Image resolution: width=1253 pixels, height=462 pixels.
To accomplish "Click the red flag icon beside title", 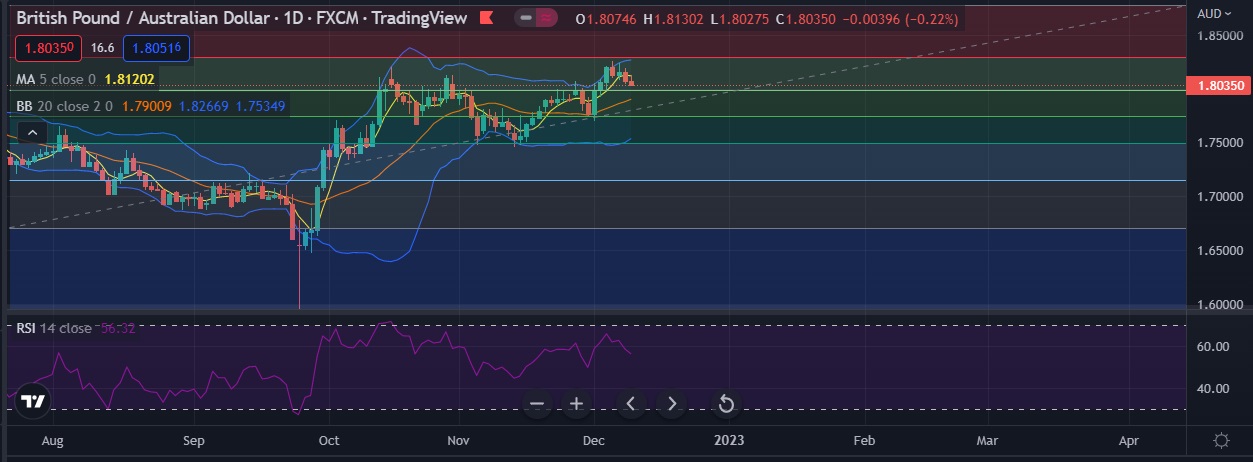I will coord(486,18).
